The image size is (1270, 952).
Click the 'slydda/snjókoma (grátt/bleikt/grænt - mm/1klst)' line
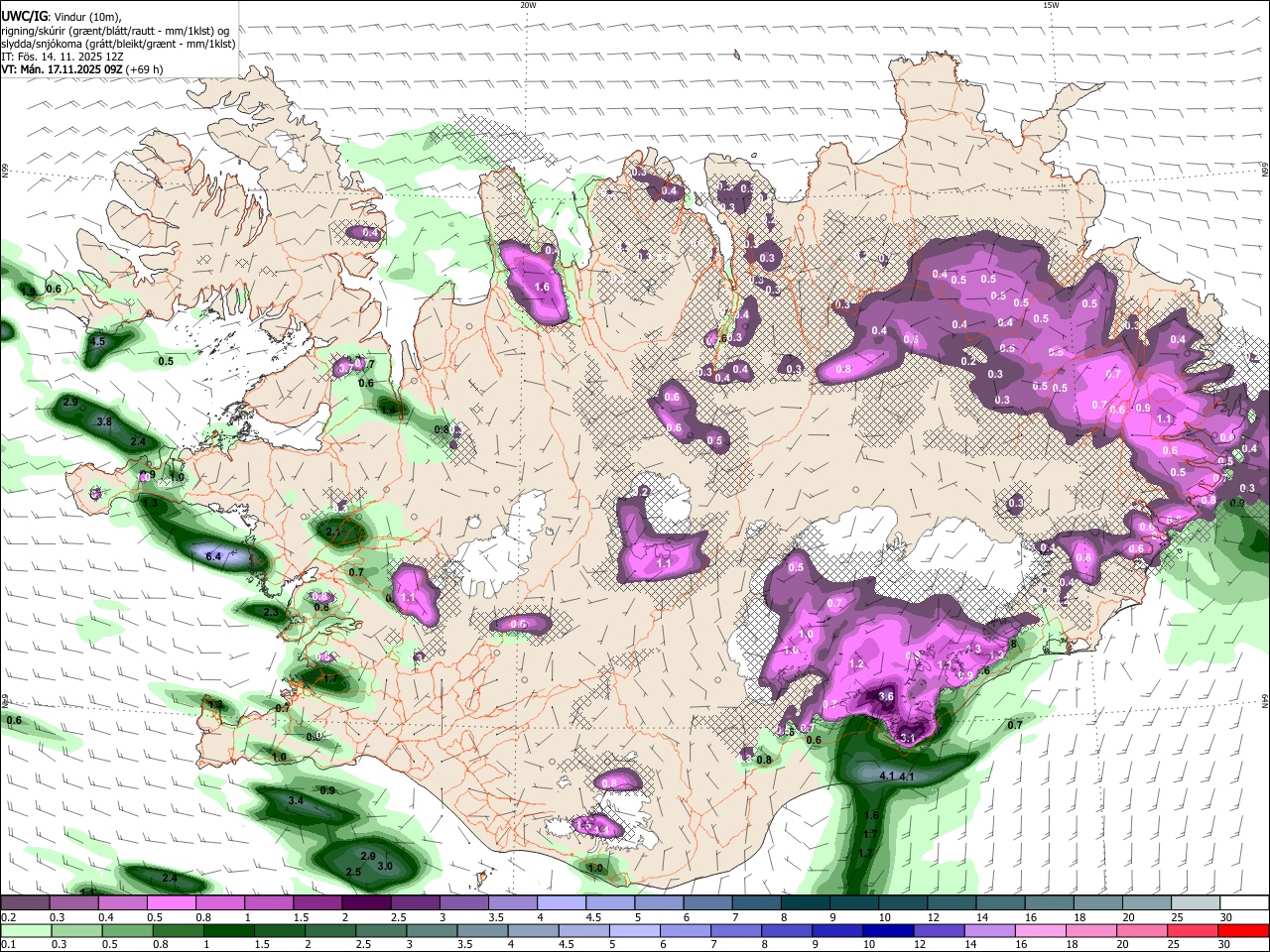click(x=118, y=44)
